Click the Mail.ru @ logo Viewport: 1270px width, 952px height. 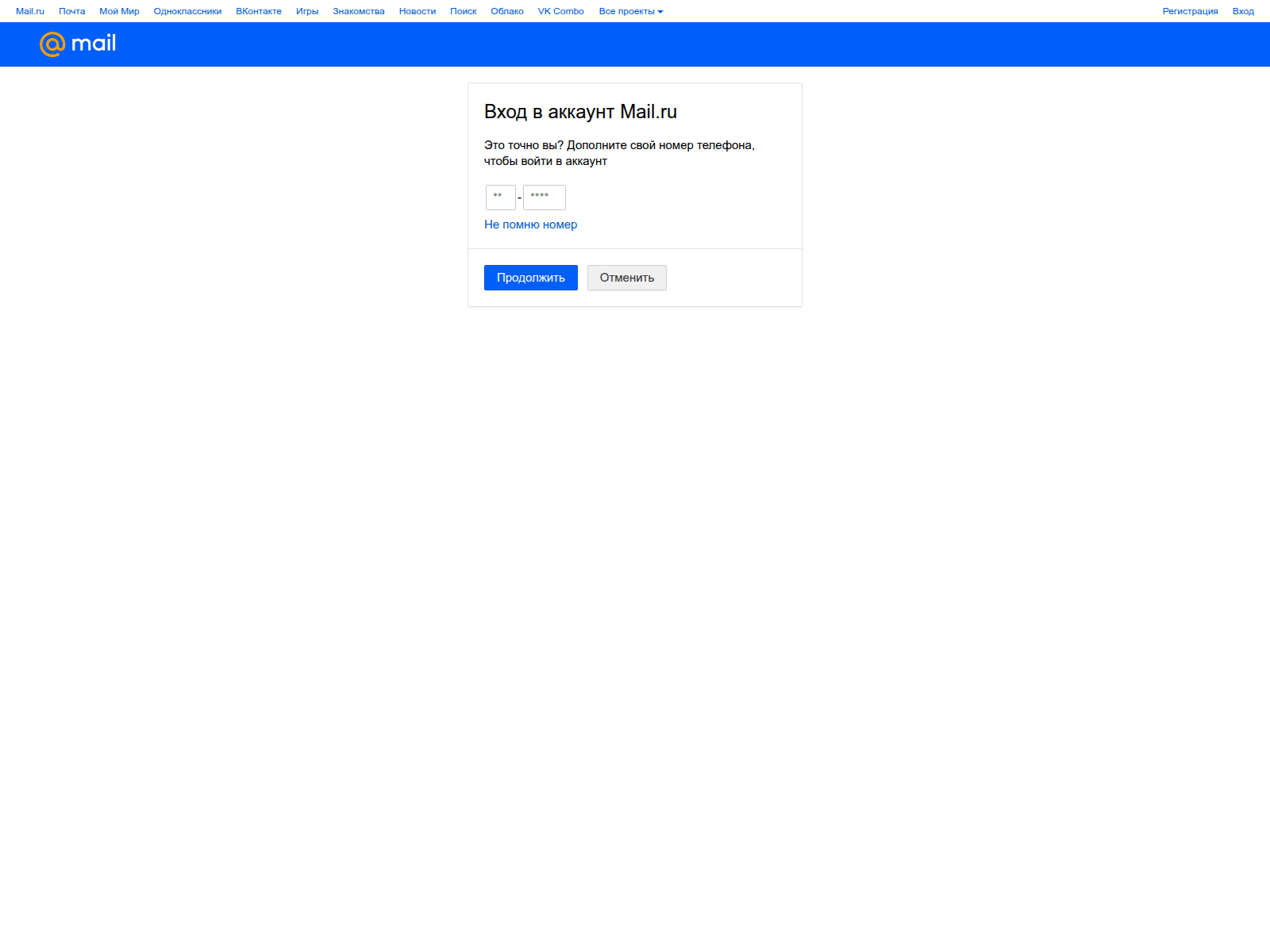point(78,44)
